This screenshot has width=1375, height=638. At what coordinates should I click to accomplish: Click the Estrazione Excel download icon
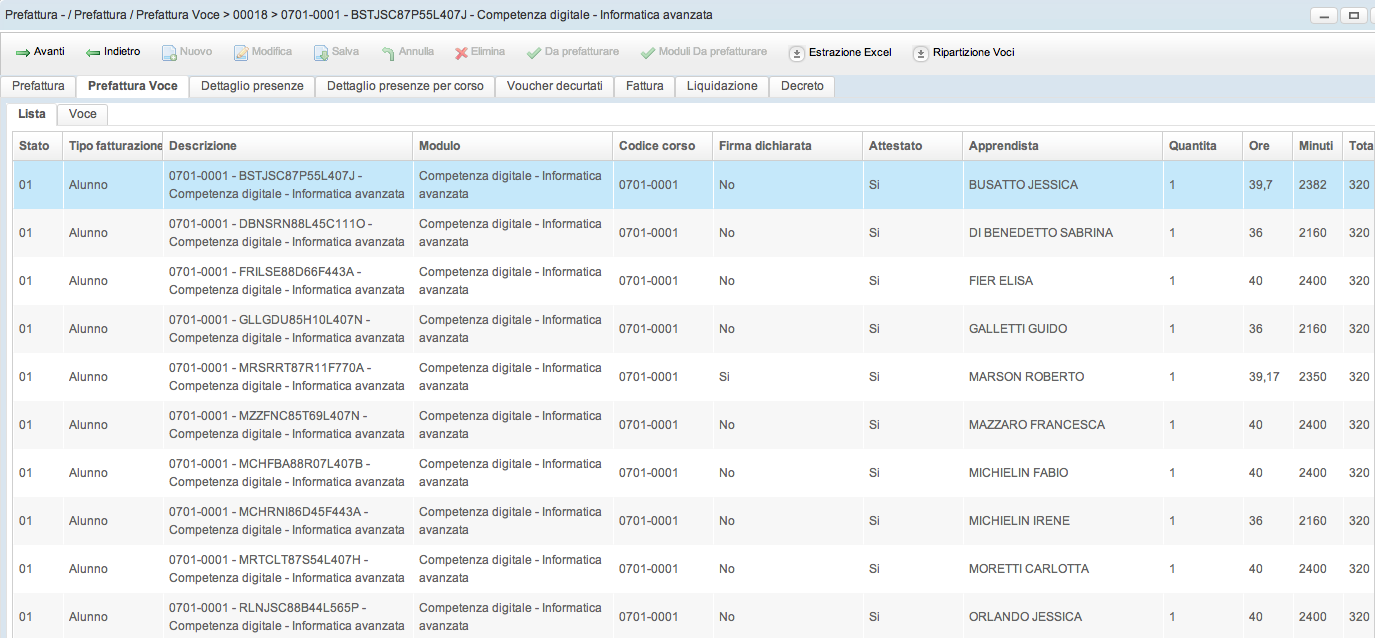click(797, 53)
